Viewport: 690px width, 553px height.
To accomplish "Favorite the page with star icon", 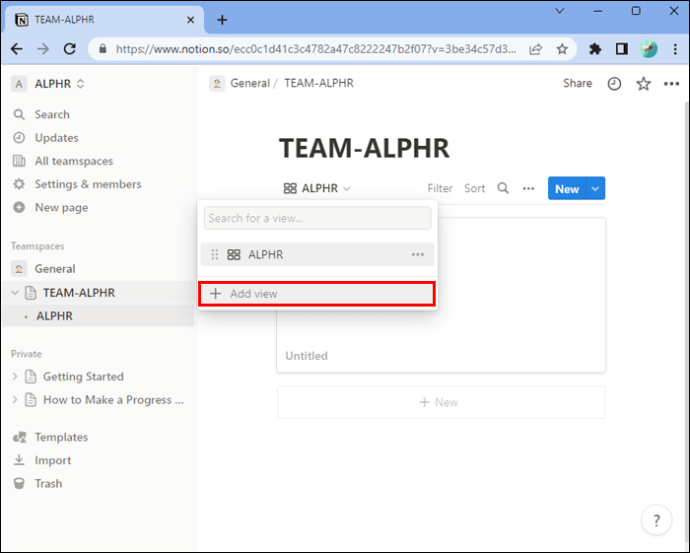I will 643,84.
